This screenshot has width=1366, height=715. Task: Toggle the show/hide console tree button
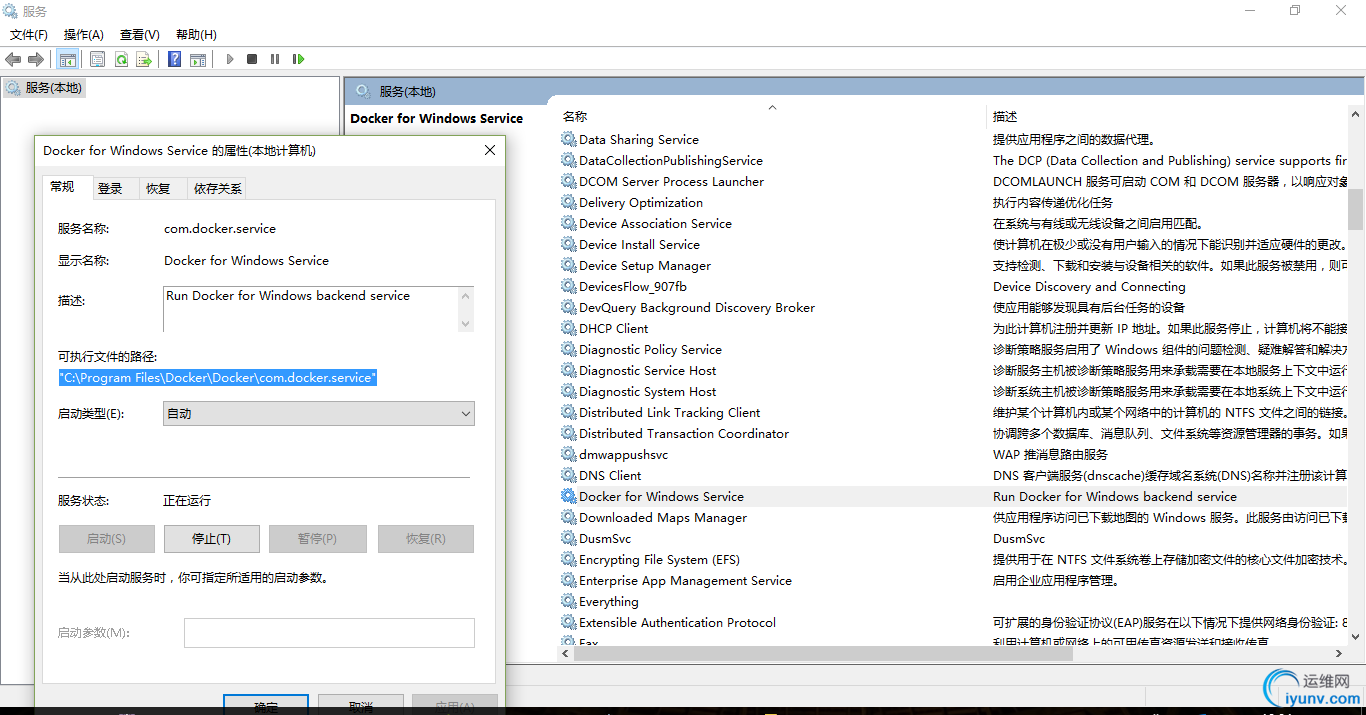pos(67,59)
